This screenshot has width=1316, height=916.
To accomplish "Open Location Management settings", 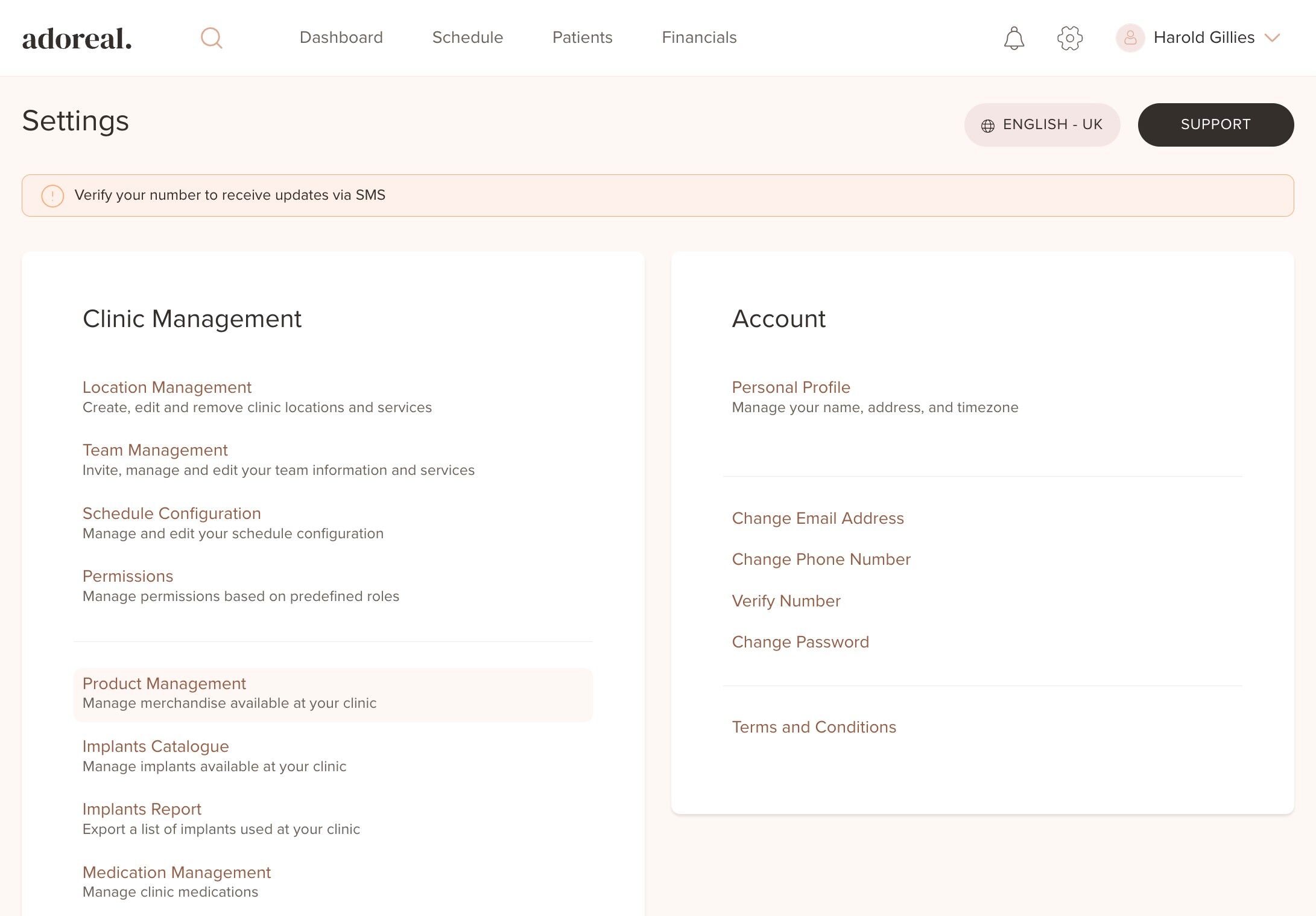I will [x=166, y=387].
